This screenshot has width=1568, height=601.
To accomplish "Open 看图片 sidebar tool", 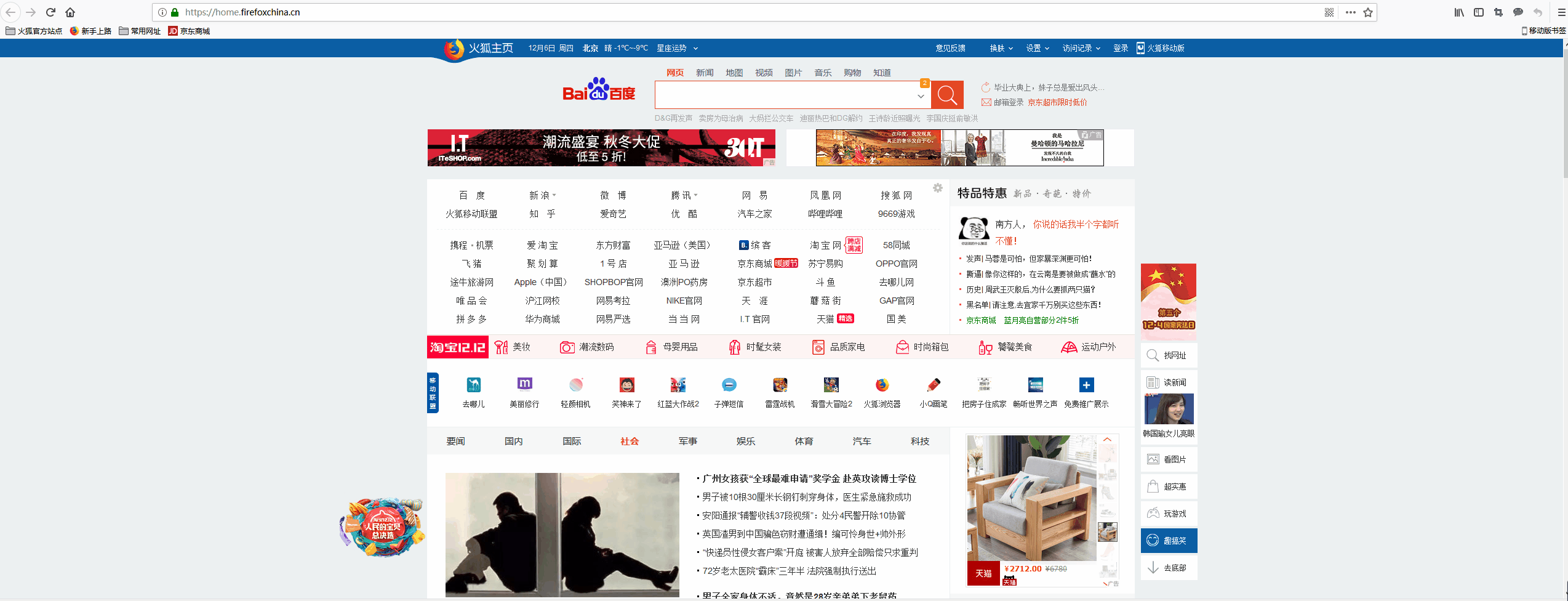I will 1169,459.
